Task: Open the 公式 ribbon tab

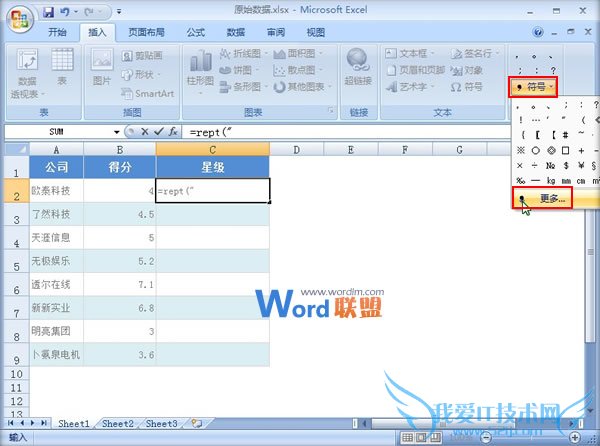Action: point(196,33)
